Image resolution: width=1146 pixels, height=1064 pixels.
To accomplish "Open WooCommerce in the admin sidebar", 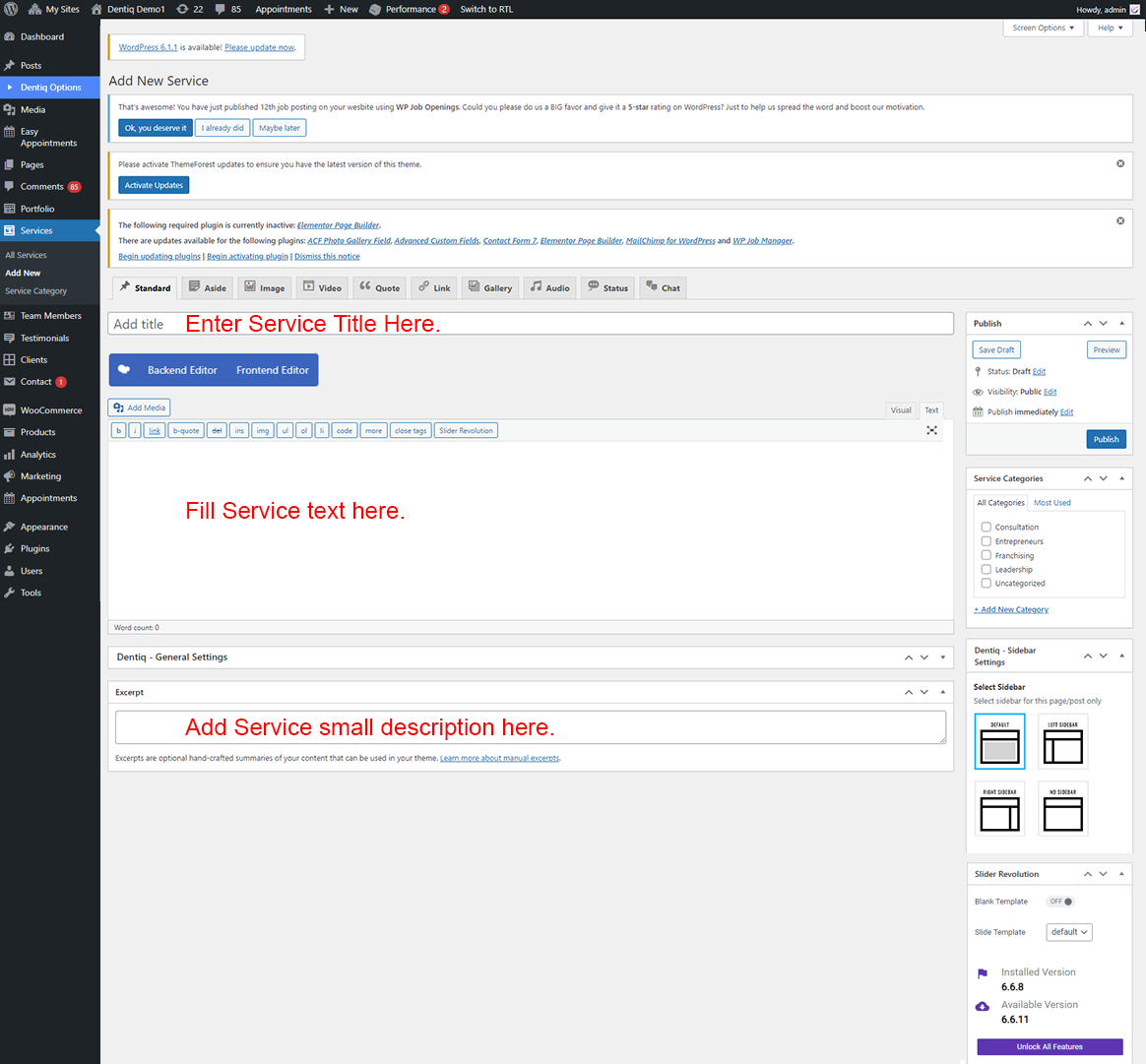I will [x=50, y=410].
